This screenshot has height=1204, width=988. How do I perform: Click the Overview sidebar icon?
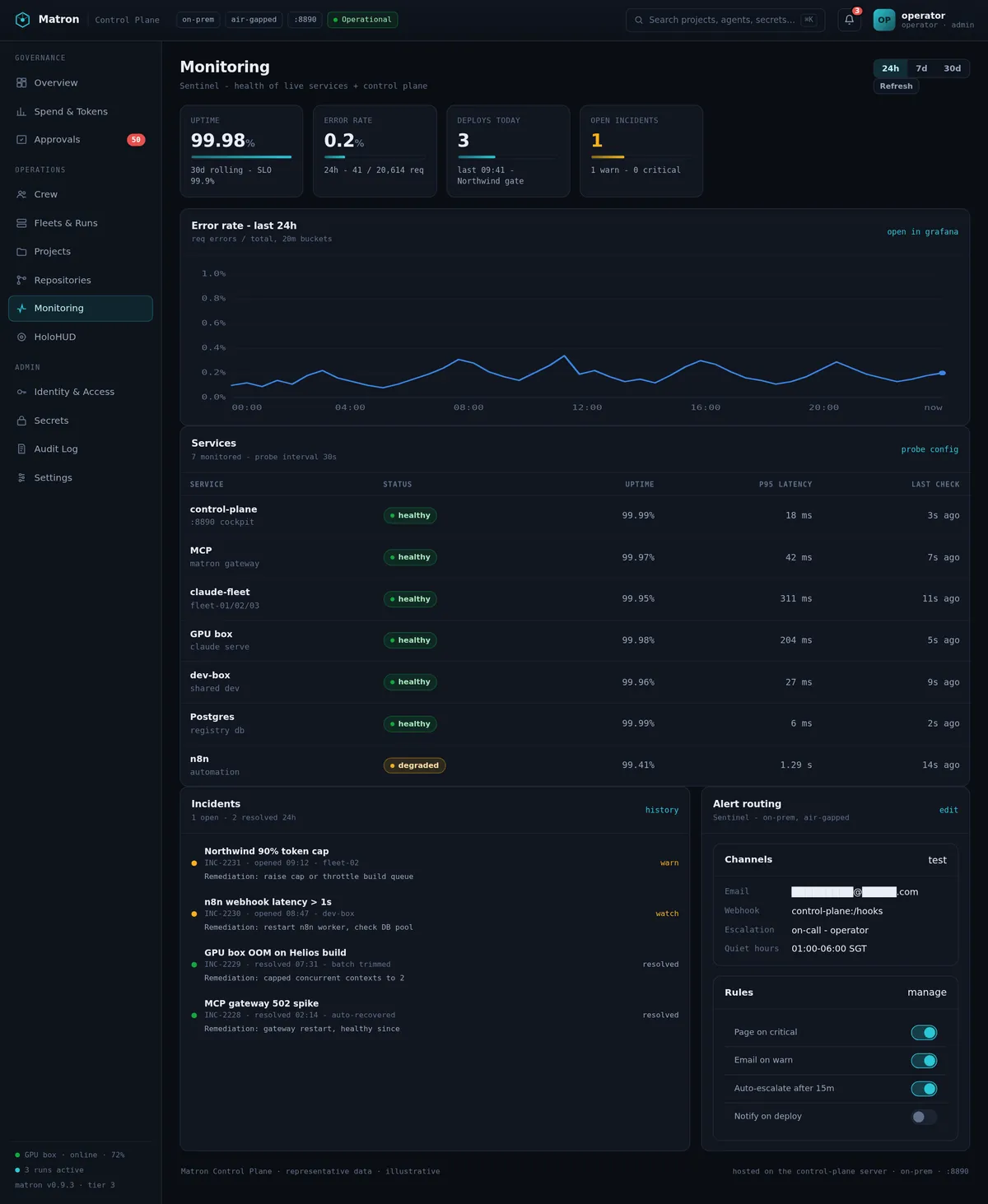point(21,83)
